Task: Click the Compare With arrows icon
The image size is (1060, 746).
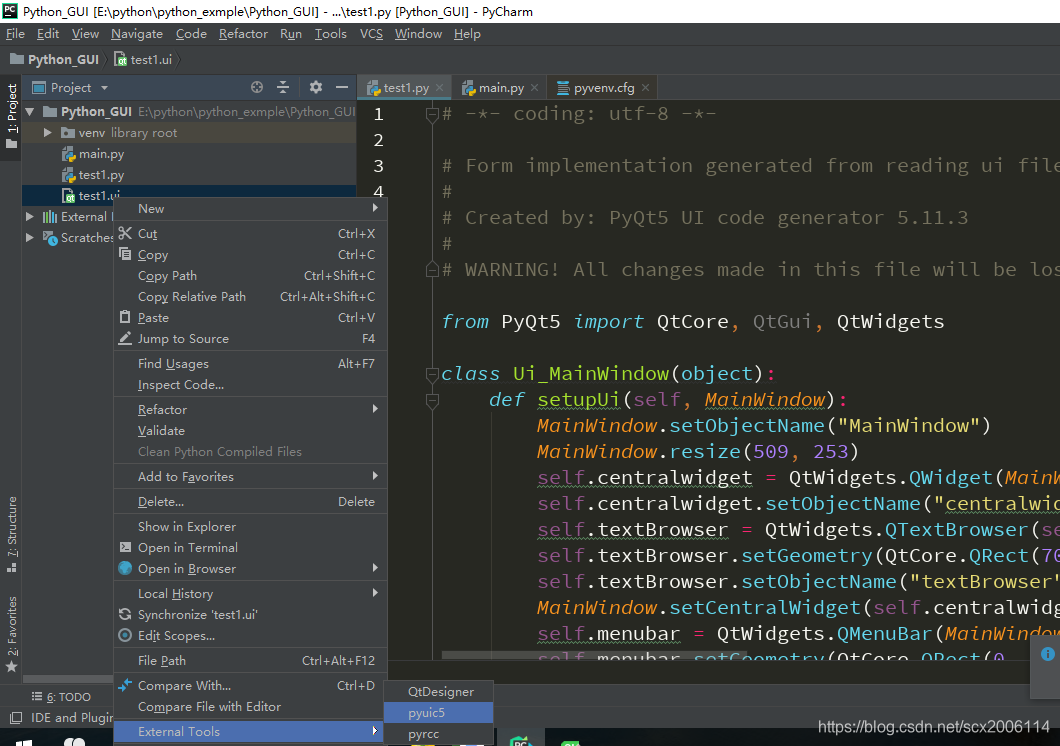Action: 125,685
